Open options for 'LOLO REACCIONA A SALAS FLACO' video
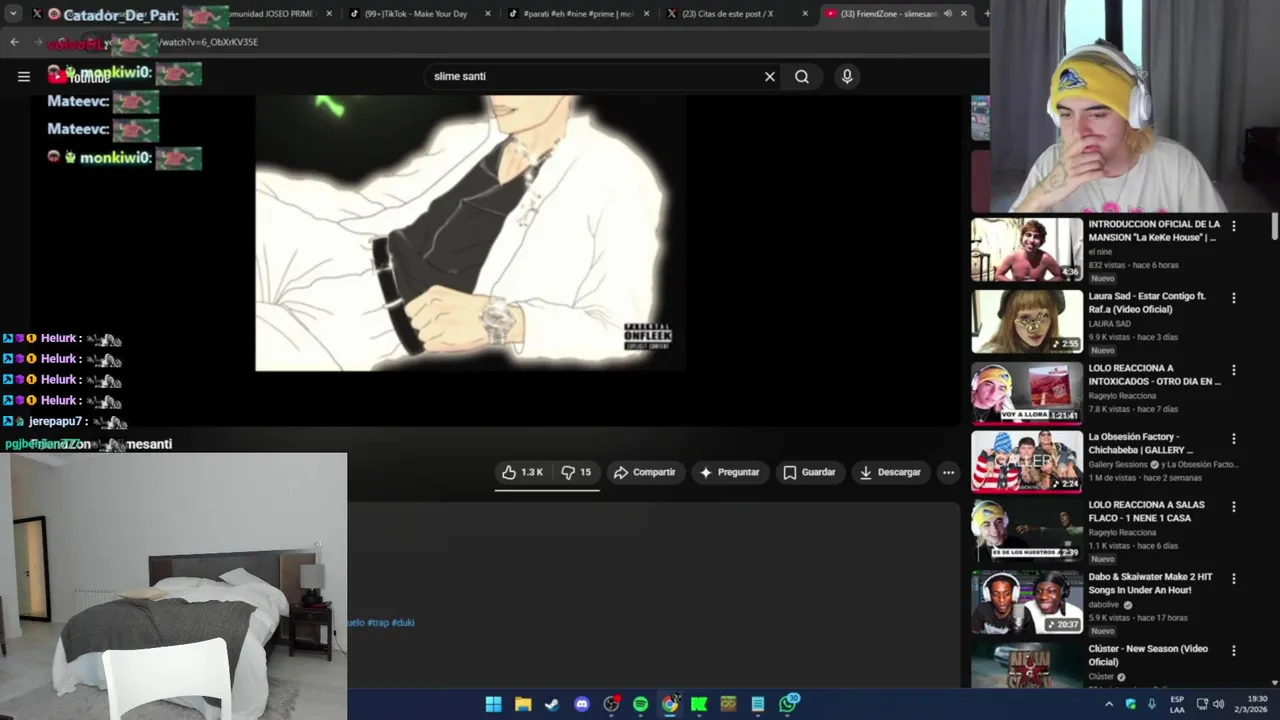 [1234, 507]
